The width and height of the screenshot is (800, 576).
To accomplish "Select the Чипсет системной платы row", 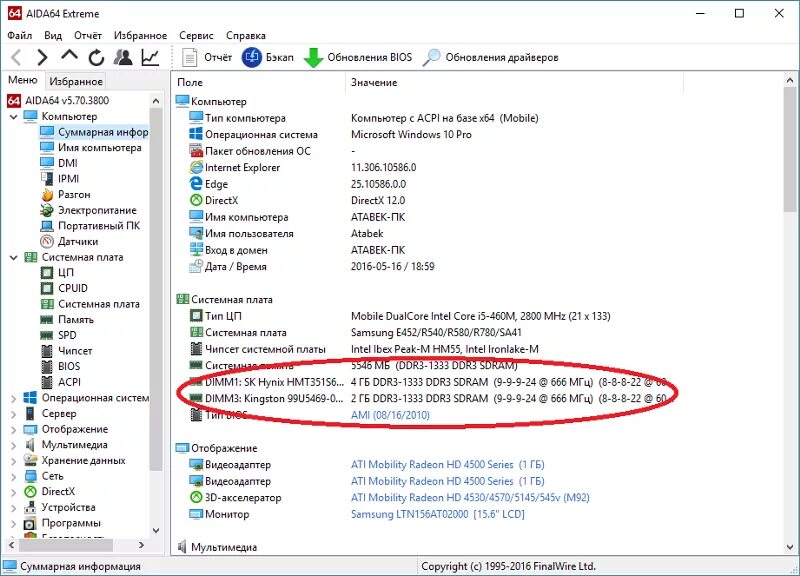I will [x=364, y=349].
